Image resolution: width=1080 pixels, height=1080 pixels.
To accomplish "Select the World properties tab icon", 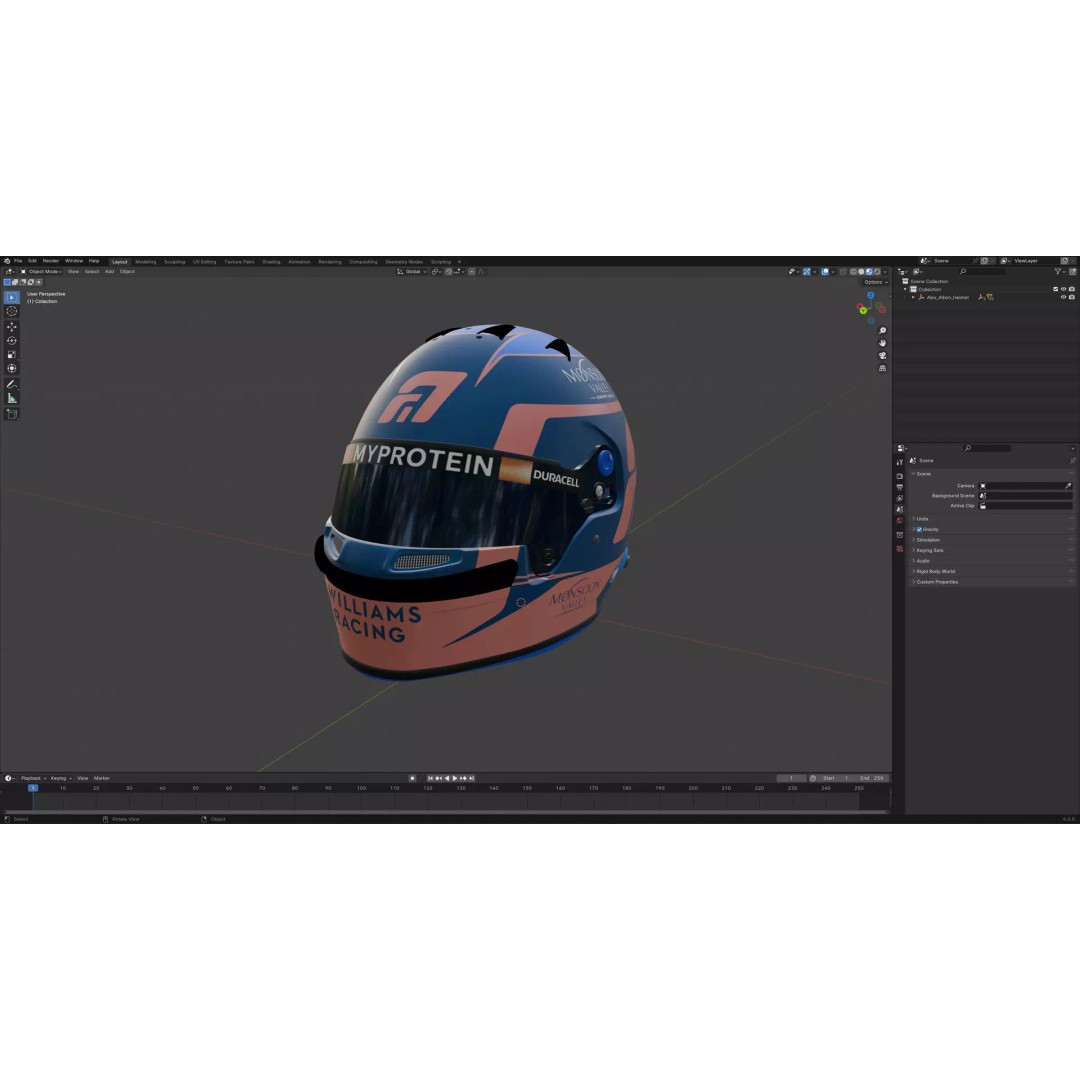I will coord(901,518).
